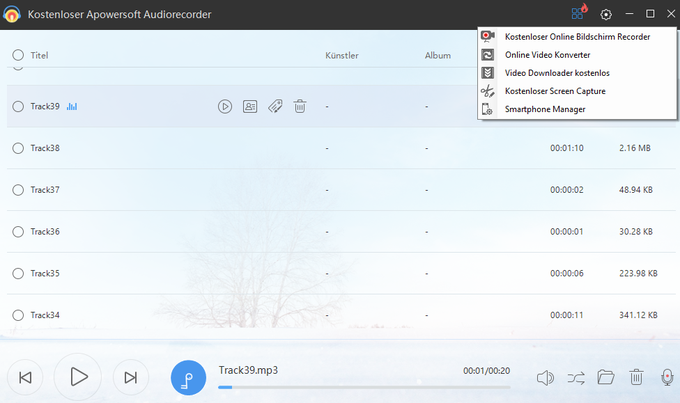The width and height of the screenshot is (680, 403).
Task: Select the Track34 radio button
Action: coord(18,315)
